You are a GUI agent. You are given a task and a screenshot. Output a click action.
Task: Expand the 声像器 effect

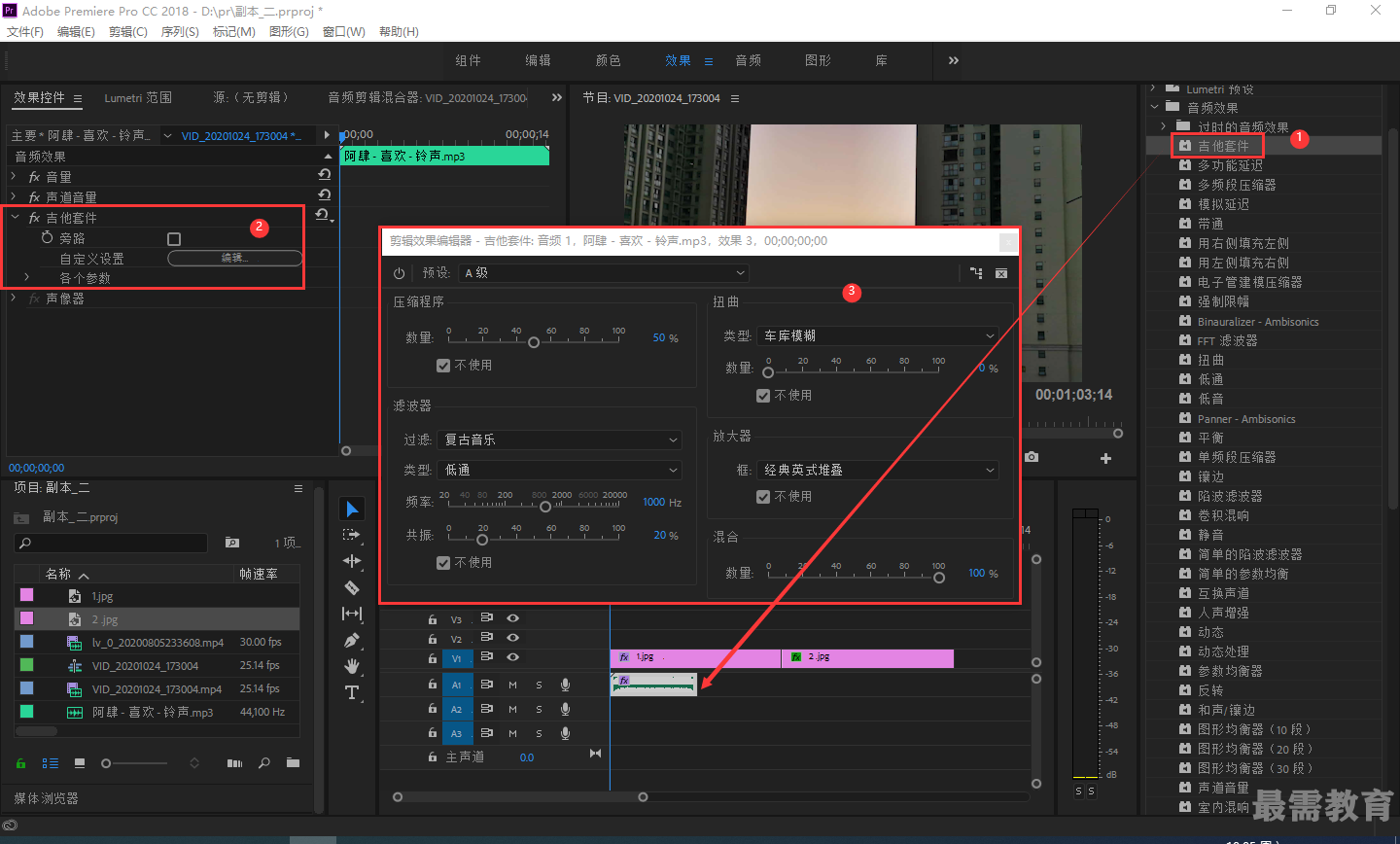pyautogui.click(x=14, y=298)
